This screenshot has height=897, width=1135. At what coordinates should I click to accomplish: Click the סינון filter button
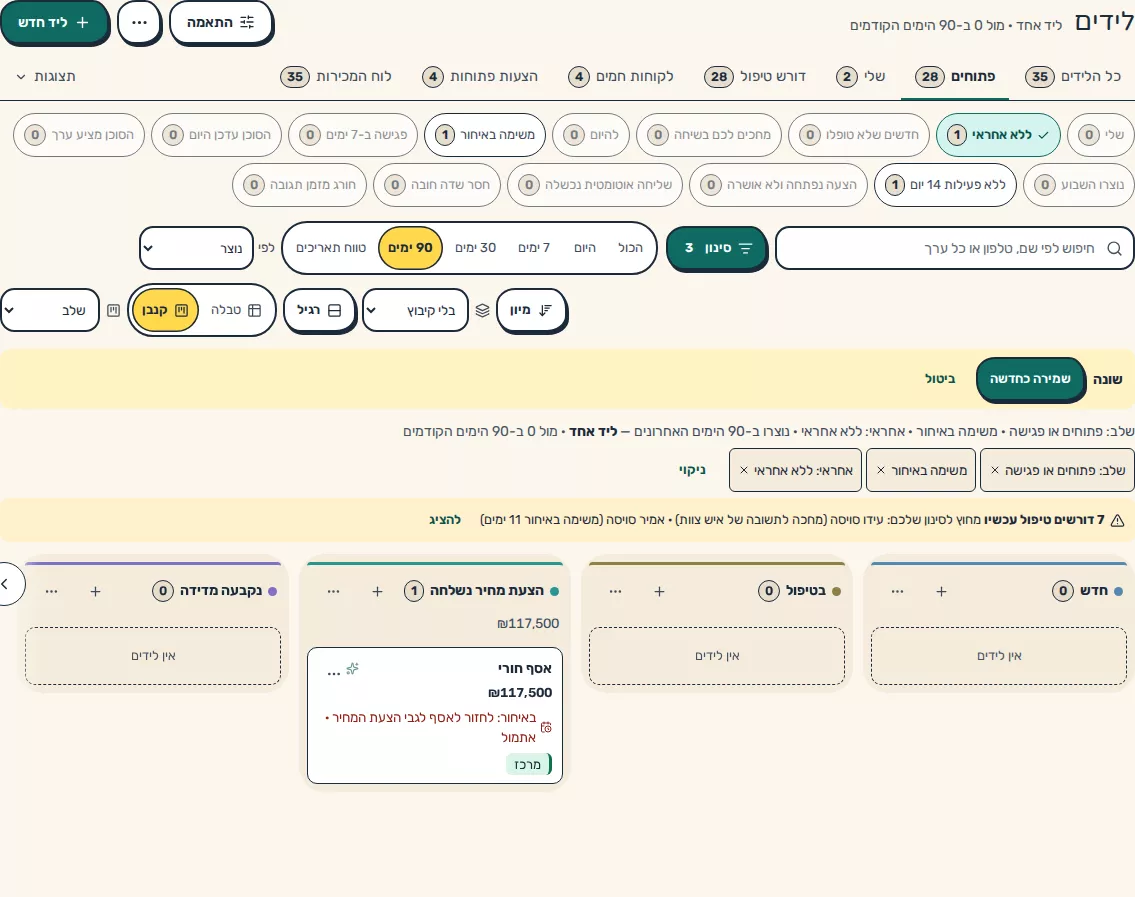(x=717, y=248)
